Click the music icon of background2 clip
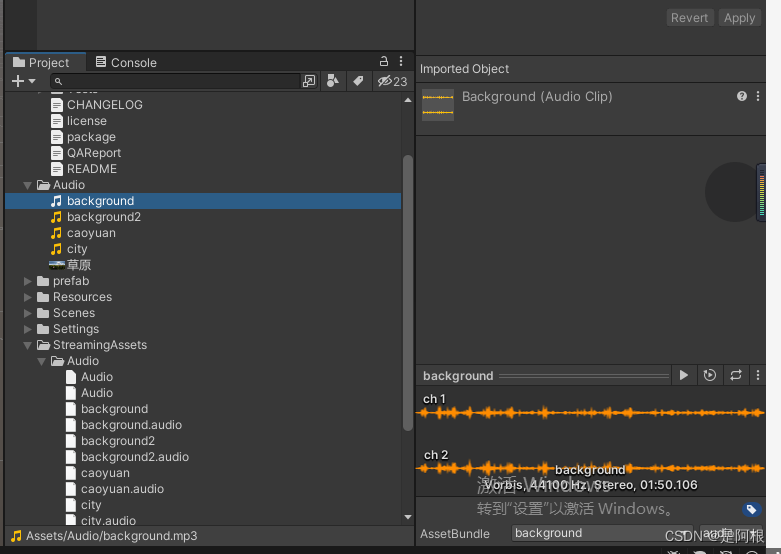Image resolution: width=781 pixels, height=554 pixels. point(56,217)
